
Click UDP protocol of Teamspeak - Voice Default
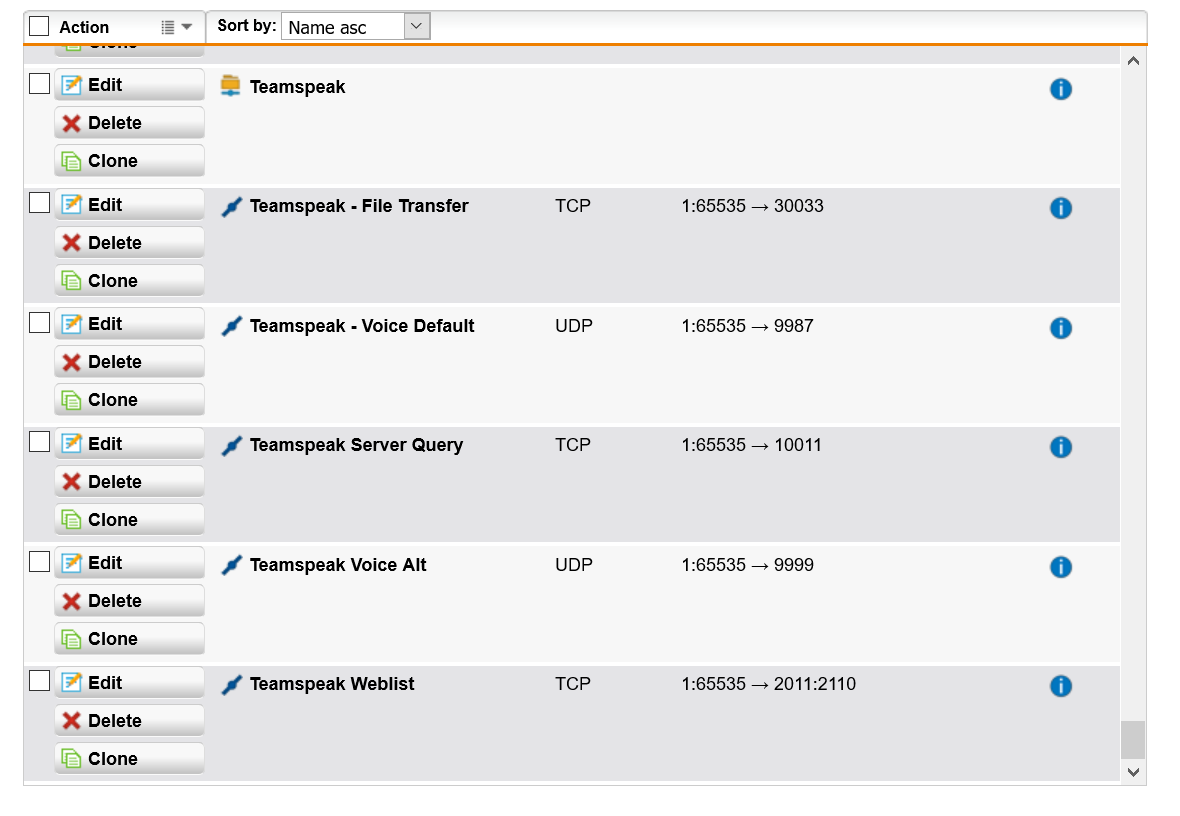click(x=573, y=326)
